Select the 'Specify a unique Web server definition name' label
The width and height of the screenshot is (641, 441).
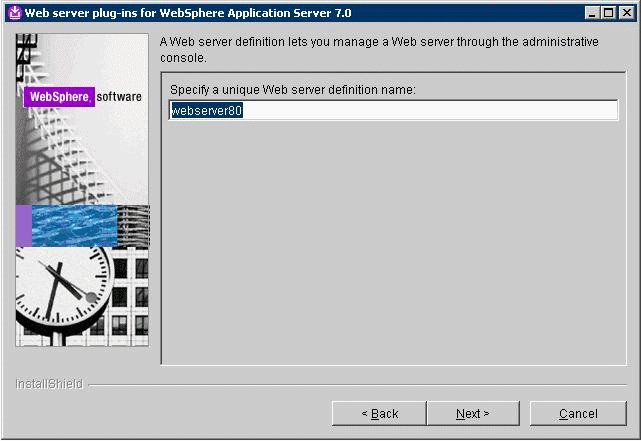click(293, 90)
